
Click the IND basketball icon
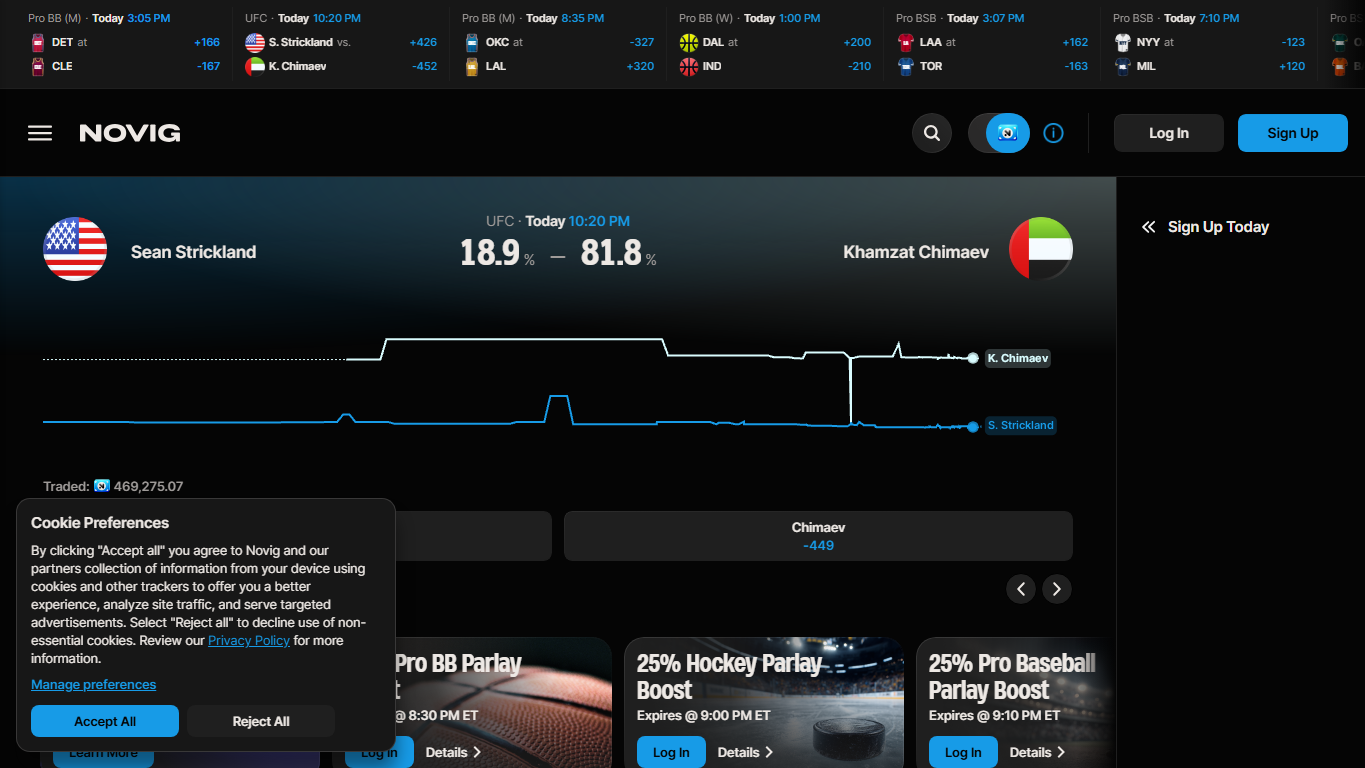[689, 66]
